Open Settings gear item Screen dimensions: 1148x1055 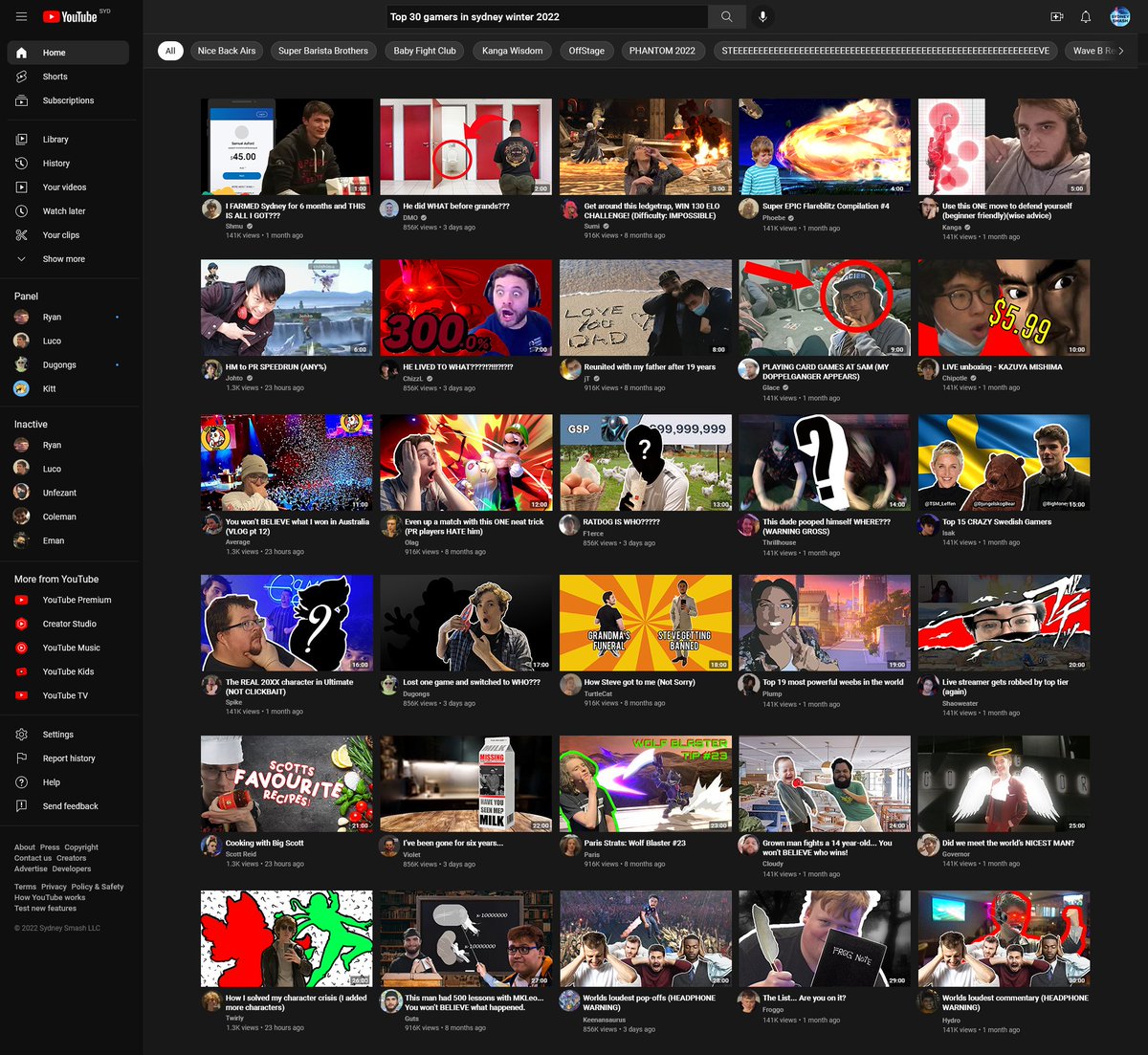[68, 735]
